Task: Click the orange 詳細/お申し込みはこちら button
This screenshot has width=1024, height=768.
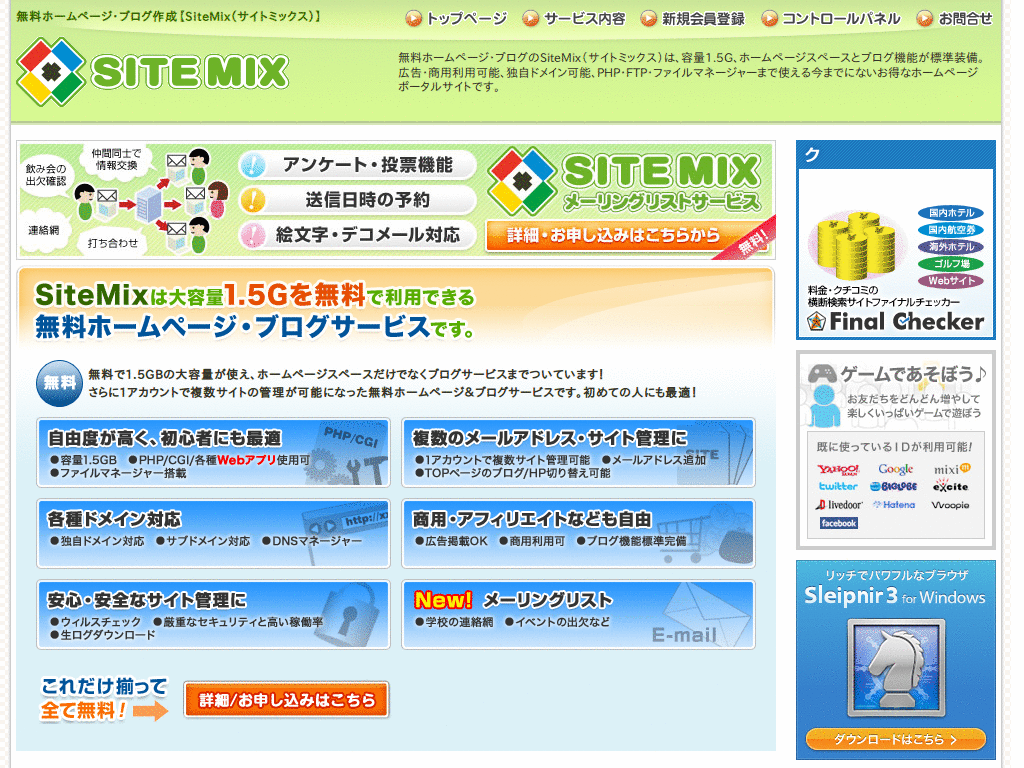Action: point(287,699)
